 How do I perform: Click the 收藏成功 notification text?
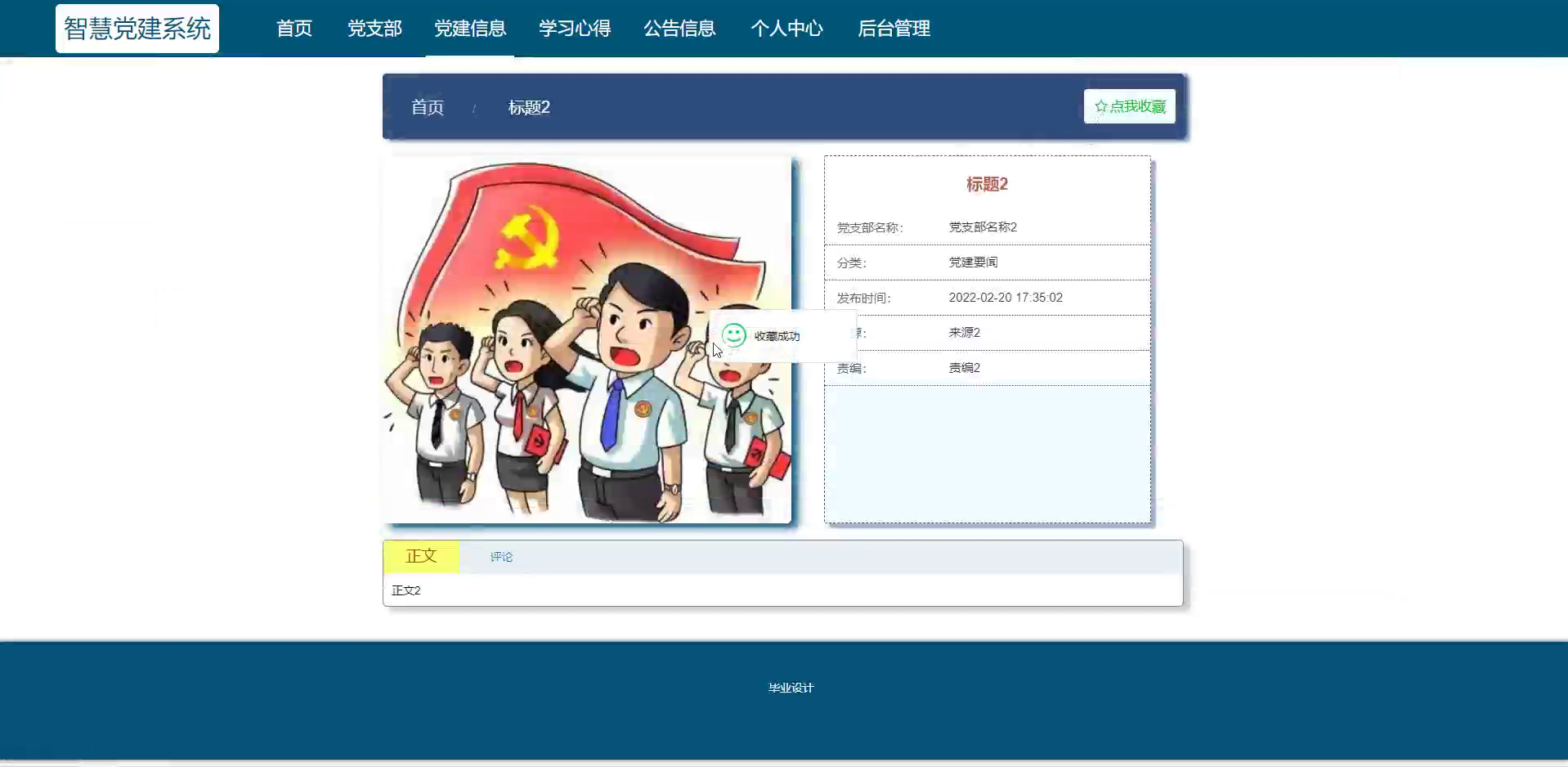[x=777, y=336]
